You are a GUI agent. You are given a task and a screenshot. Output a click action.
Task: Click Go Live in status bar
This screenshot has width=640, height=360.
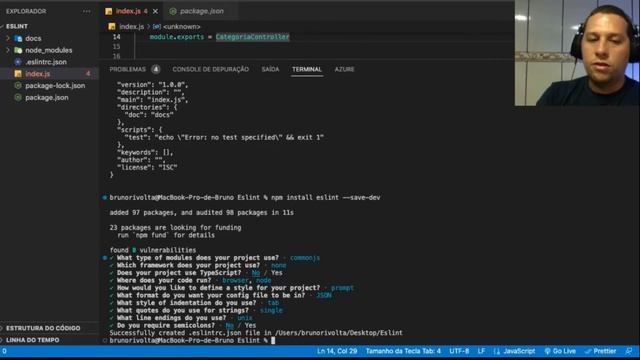click(x=560, y=351)
